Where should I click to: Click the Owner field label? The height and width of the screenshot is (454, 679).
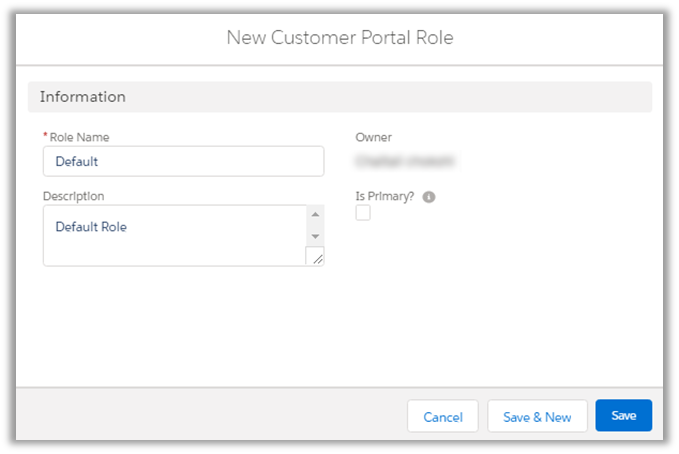(374, 136)
